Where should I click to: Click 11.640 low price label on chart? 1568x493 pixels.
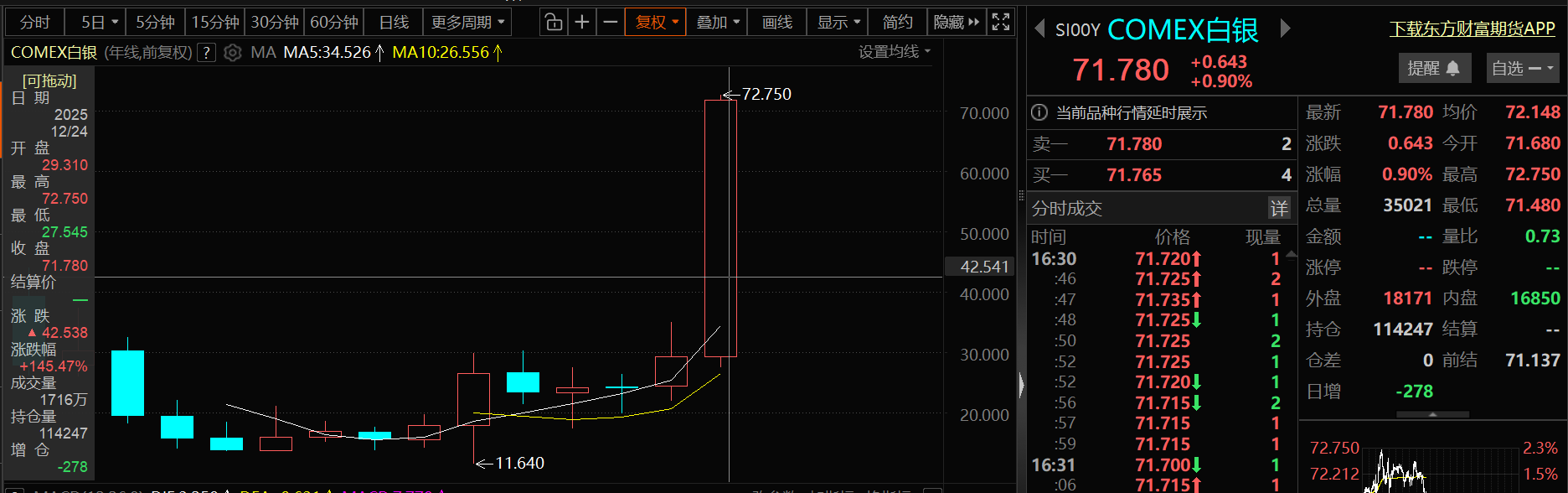519,463
